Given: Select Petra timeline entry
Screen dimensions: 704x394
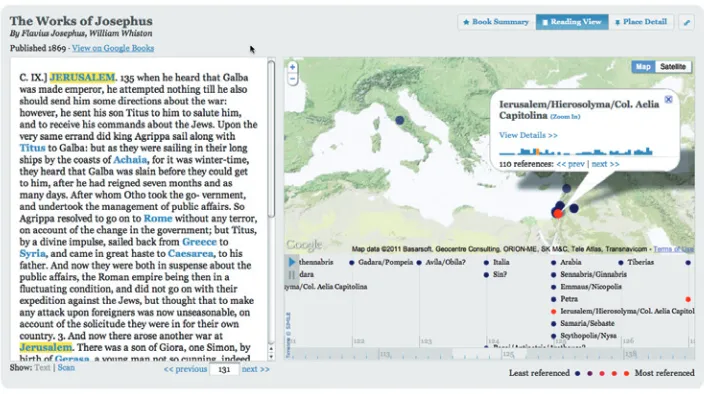Looking at the screenshot, I should point(568,299).
